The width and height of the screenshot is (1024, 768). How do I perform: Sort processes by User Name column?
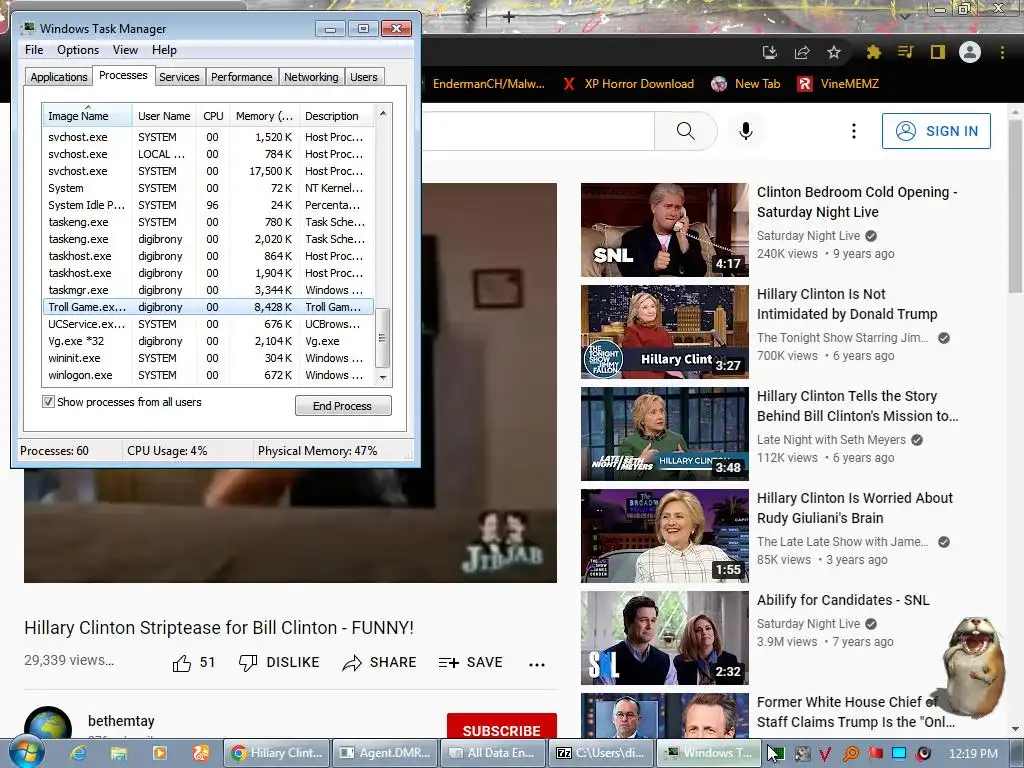click(164, 116)
